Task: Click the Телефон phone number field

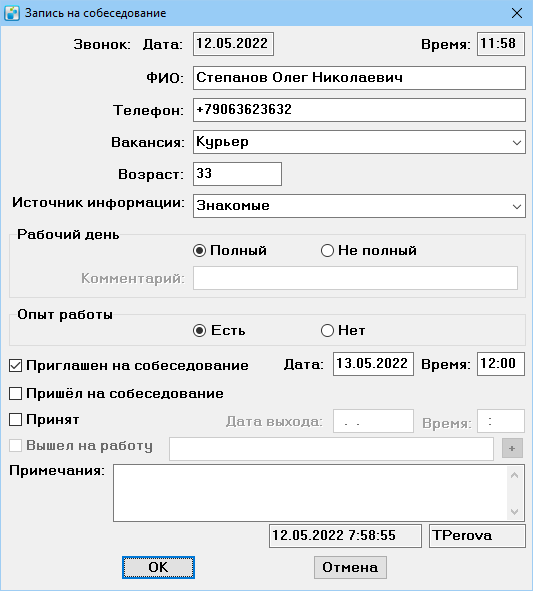Action: click(359, 110)
